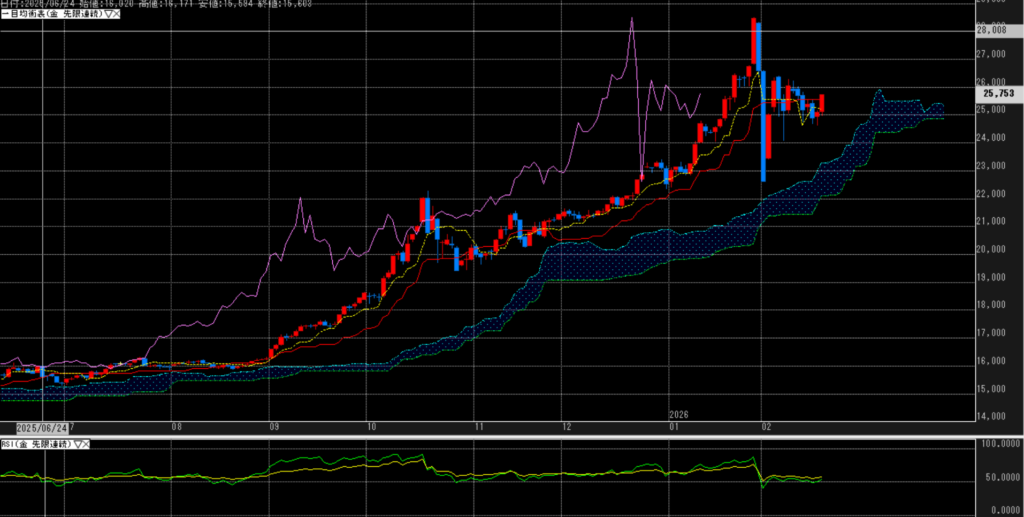Select the 2026 year marker on time axis
This screenshot has width=1024, height=517.
pyautogui.click(x=679, y=413)
